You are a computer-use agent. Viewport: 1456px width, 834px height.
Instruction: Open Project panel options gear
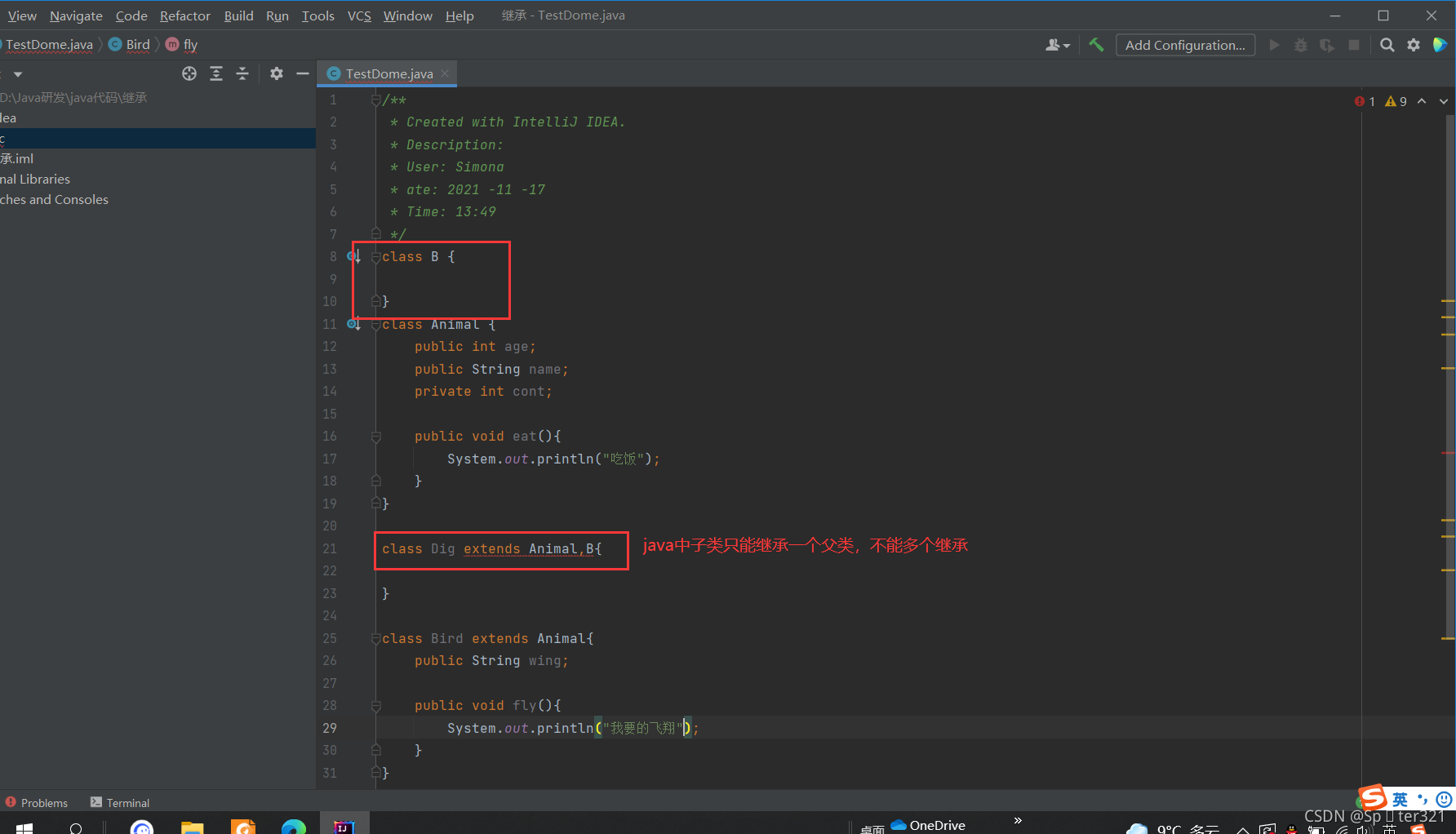(277, 73)
